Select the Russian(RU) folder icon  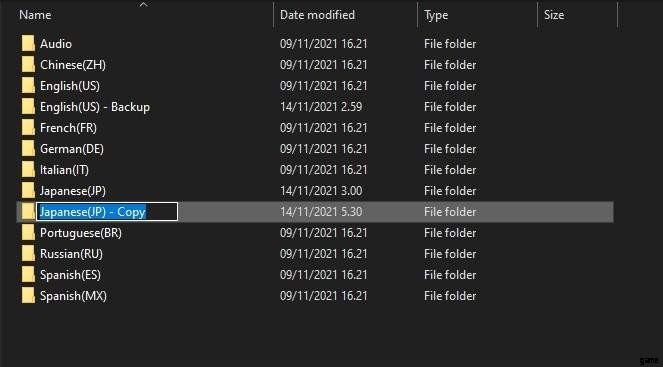[x=28, y=254]
